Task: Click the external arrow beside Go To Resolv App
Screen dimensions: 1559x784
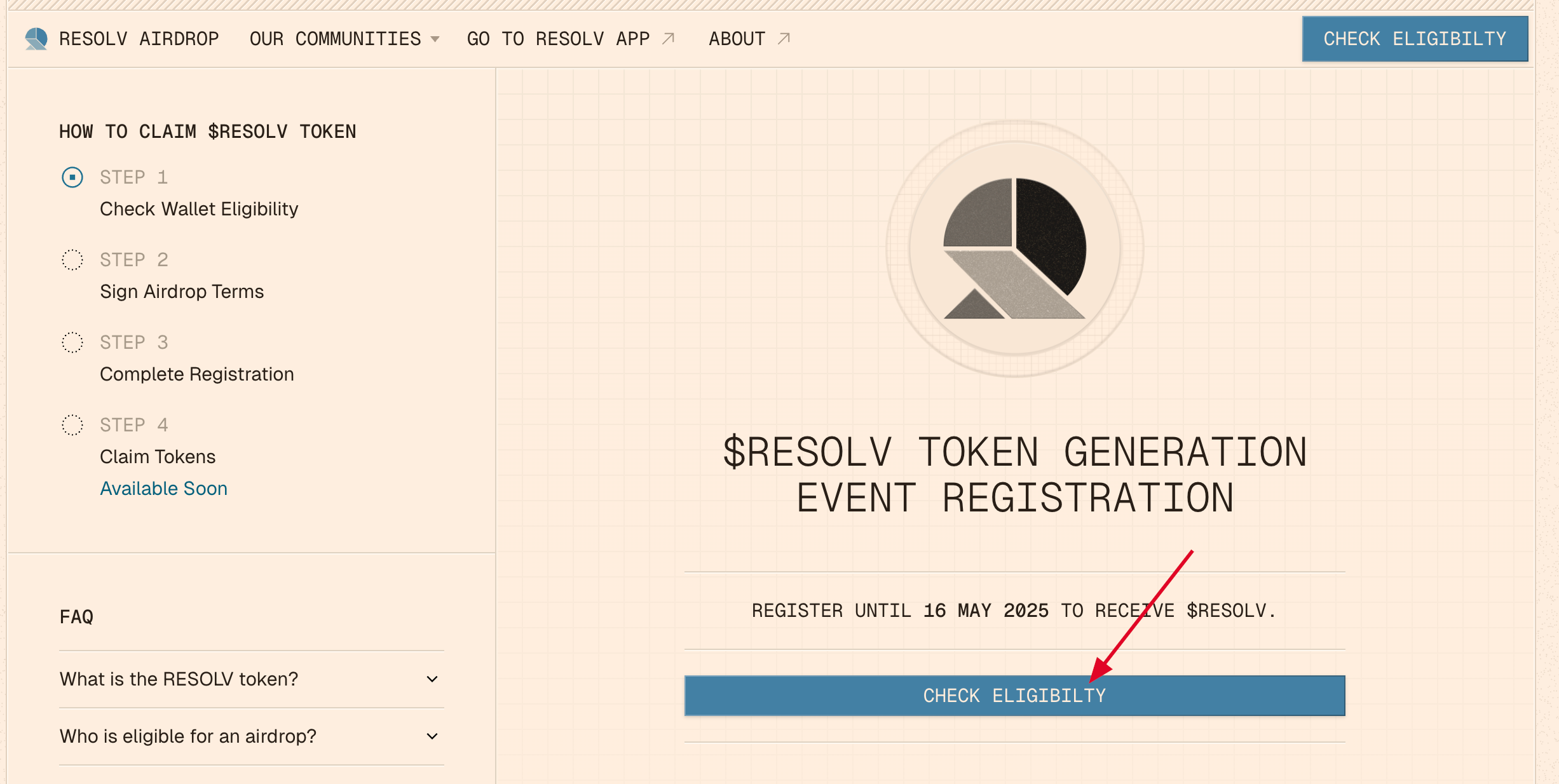Action: 668,39
